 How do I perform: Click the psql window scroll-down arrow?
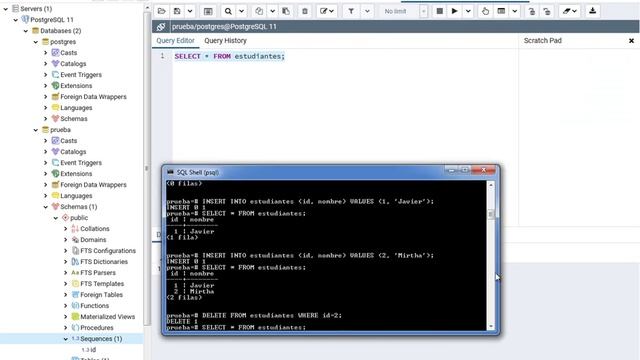[491, 327]
